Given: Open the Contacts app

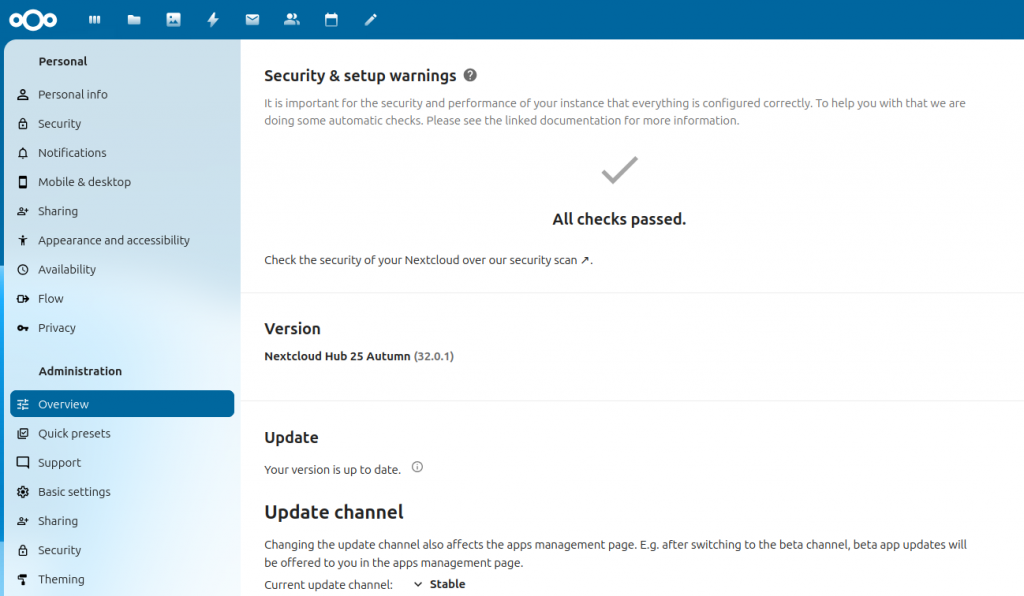Looking at the screenshot, I should 291,18.
